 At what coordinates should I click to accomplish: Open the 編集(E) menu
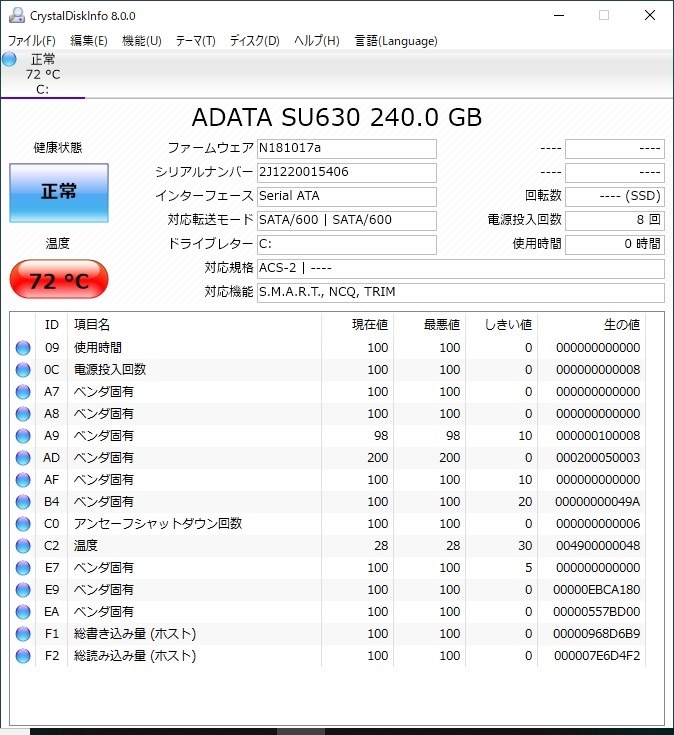point(89,41)
